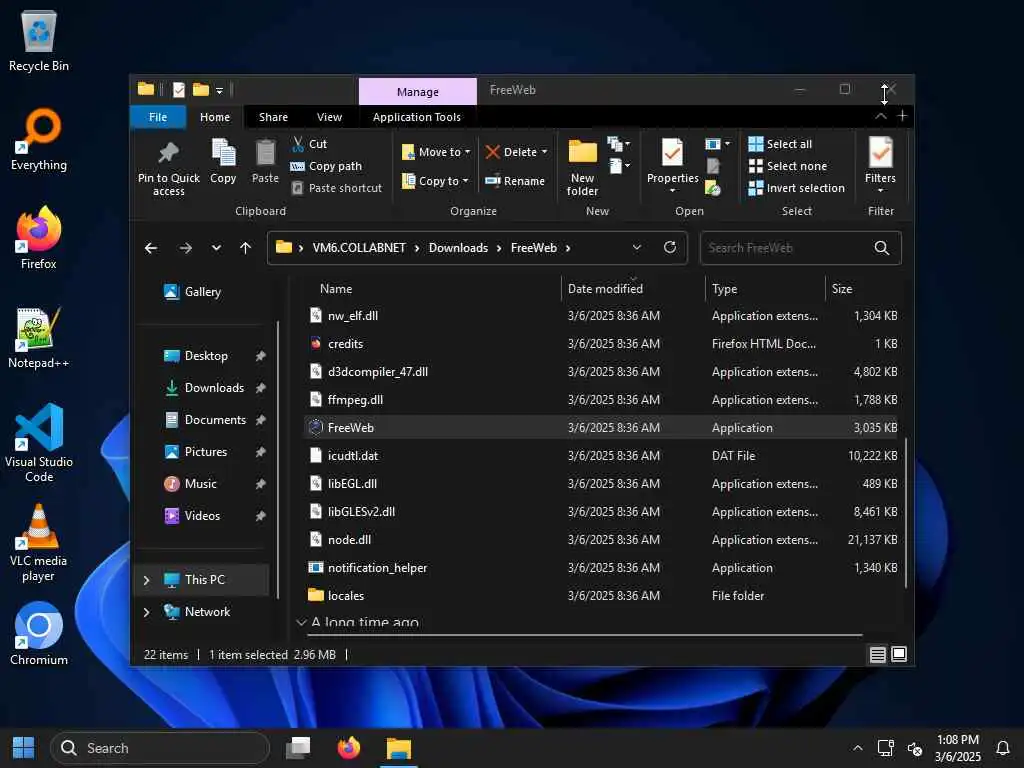Open the Filters dropdown
1024x768 pixels.
(880, 166)
